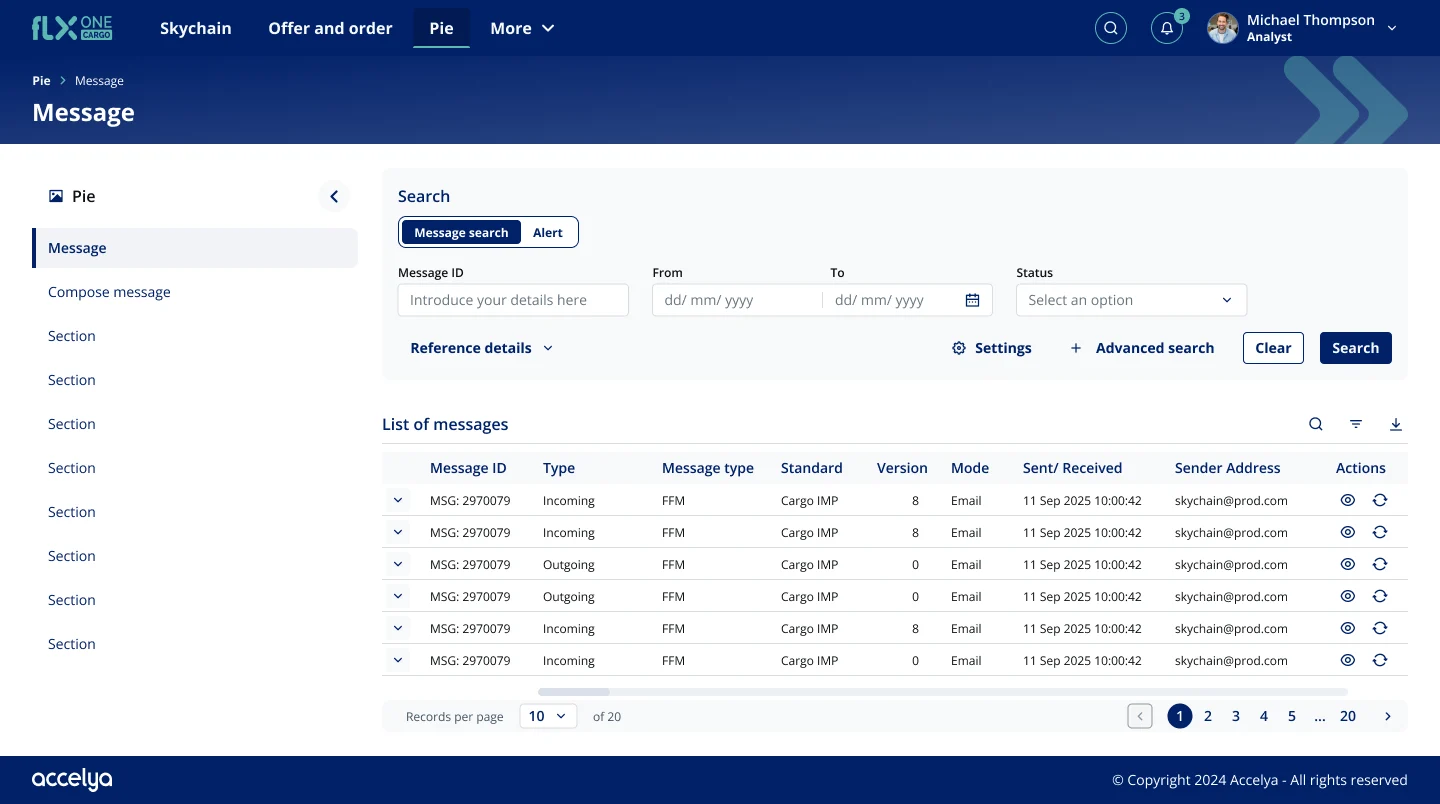The image size is (1440, 804).
Task: Click Michael Thompson's profile avatar
Action: coord(1223,28)
